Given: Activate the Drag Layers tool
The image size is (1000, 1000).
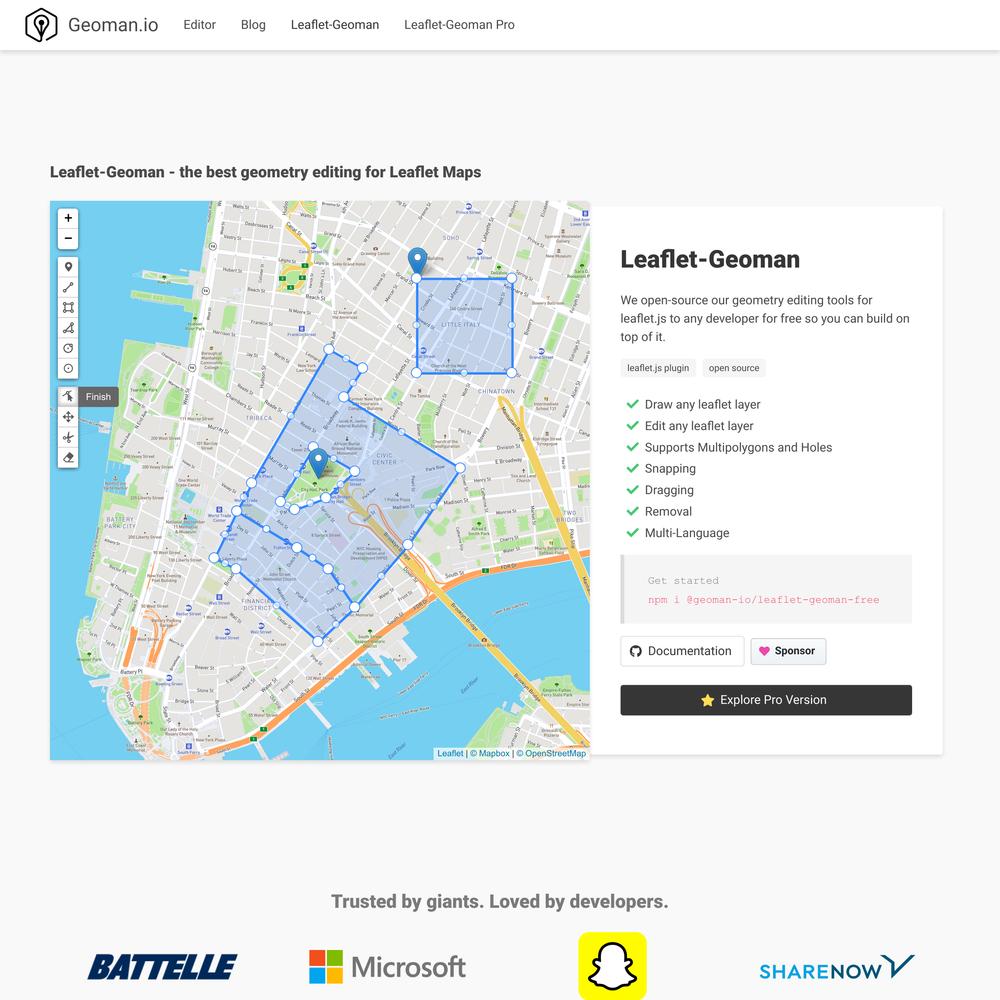Looking at the screenshot, I should click(x=68, y=417).
